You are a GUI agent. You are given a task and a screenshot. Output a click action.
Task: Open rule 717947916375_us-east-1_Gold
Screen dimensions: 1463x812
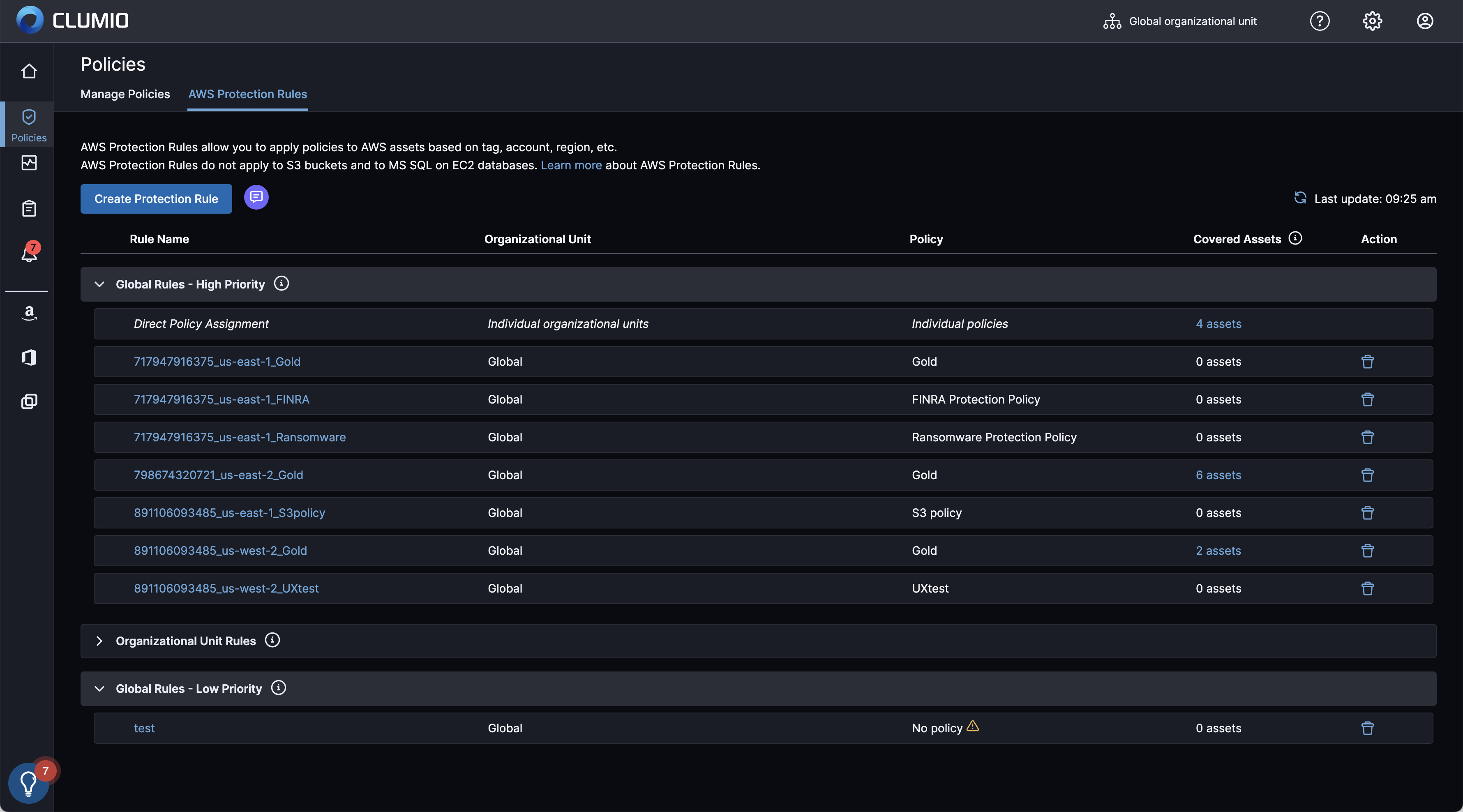tap(217, 362)
